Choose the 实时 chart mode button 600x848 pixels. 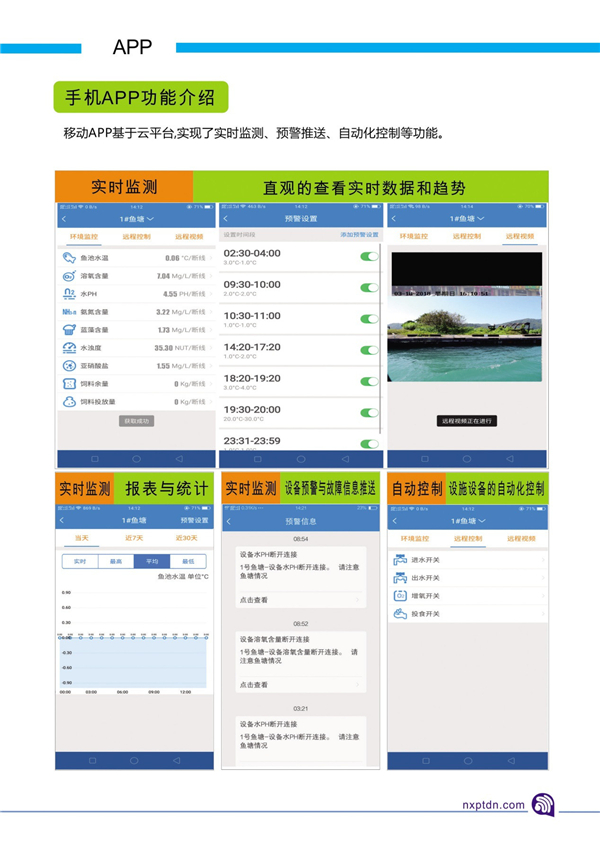[80, 561]
